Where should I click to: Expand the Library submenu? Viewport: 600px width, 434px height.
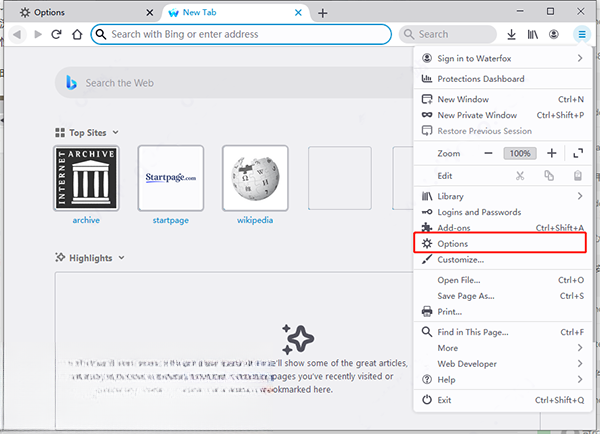[x=502, y=196]
